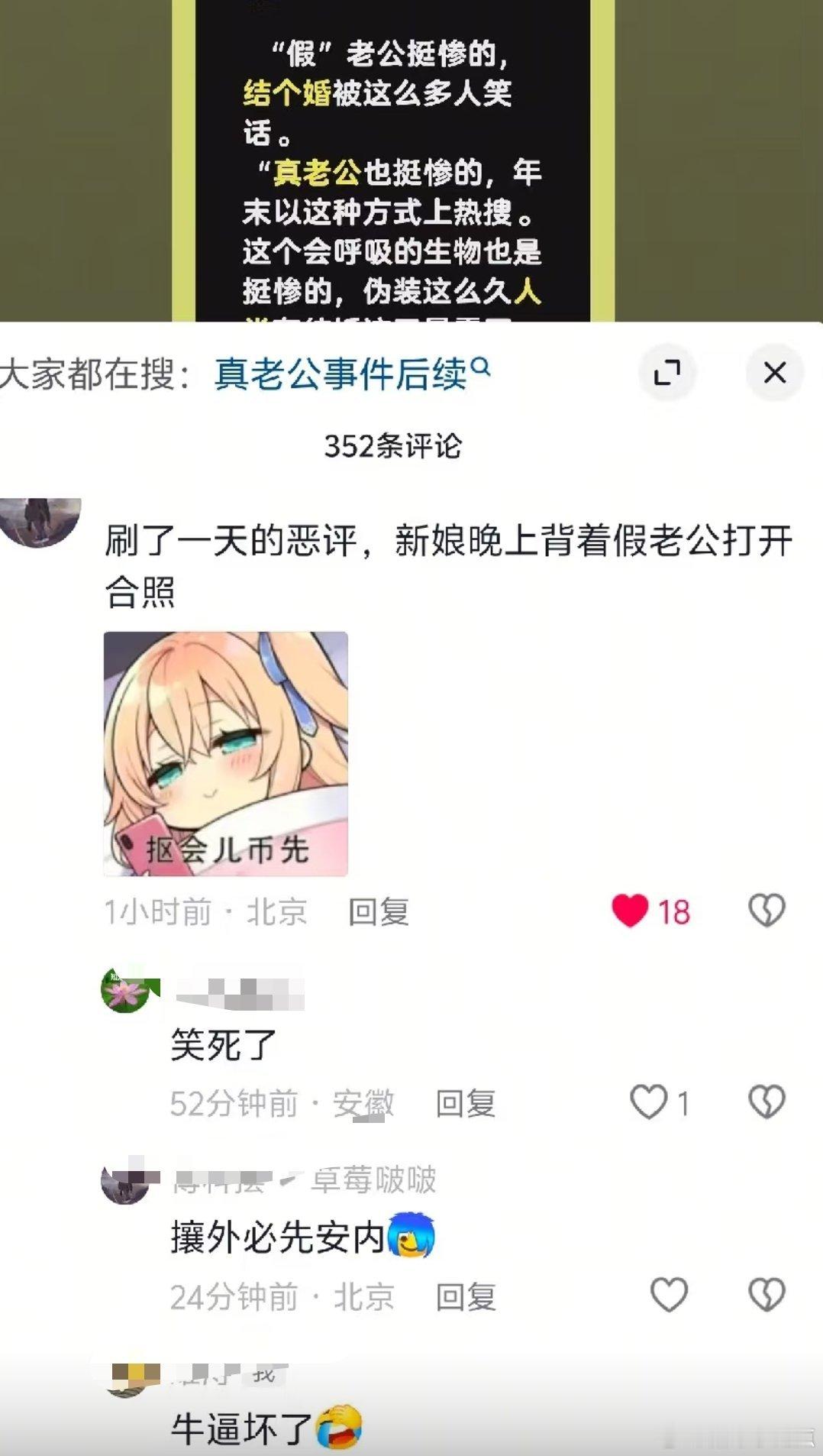Like the 笑死了 comment

[x=649, y=1102]
